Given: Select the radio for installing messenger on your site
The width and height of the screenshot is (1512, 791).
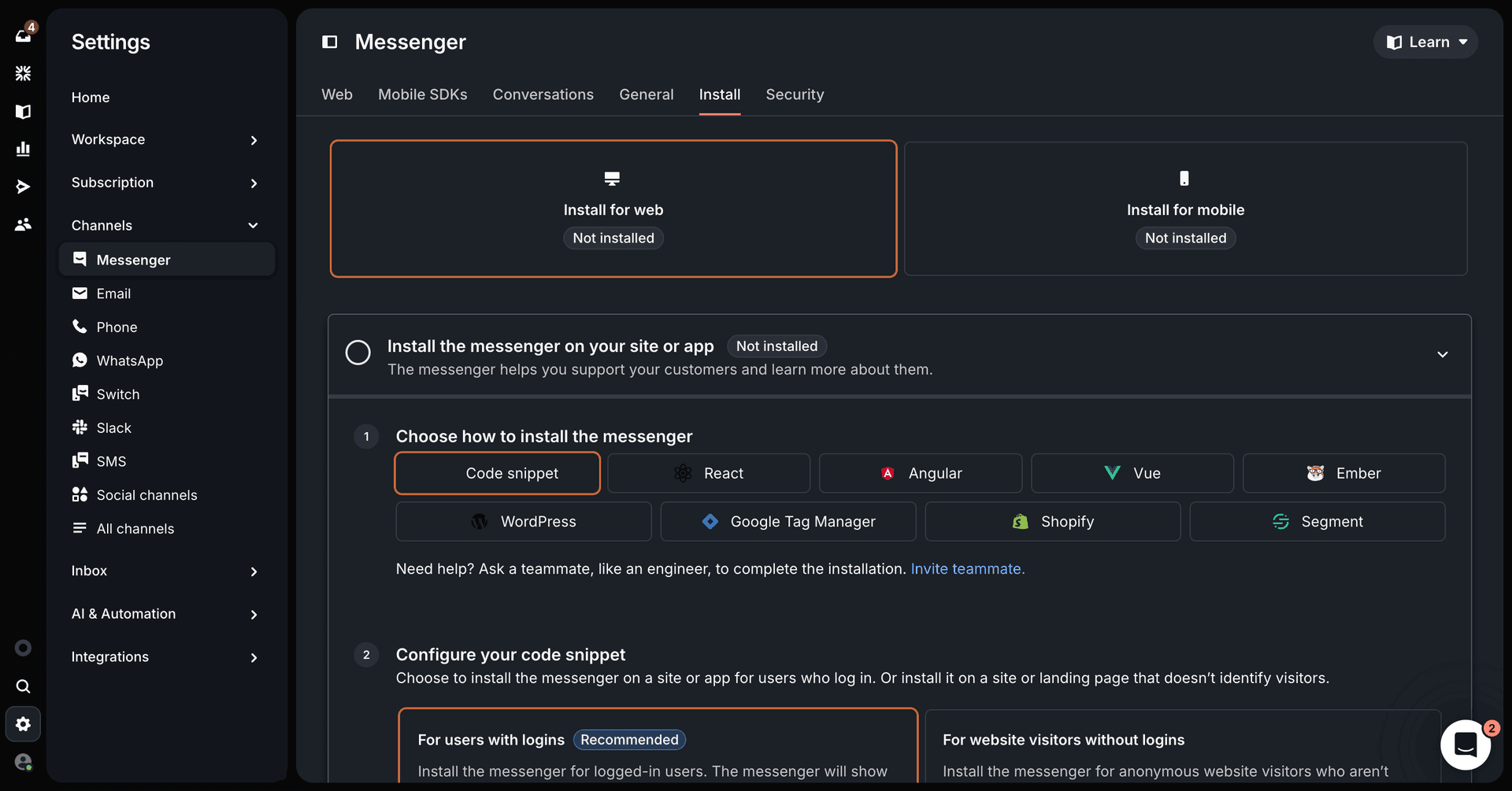Looking at the screenshot, I should [358, 352].
